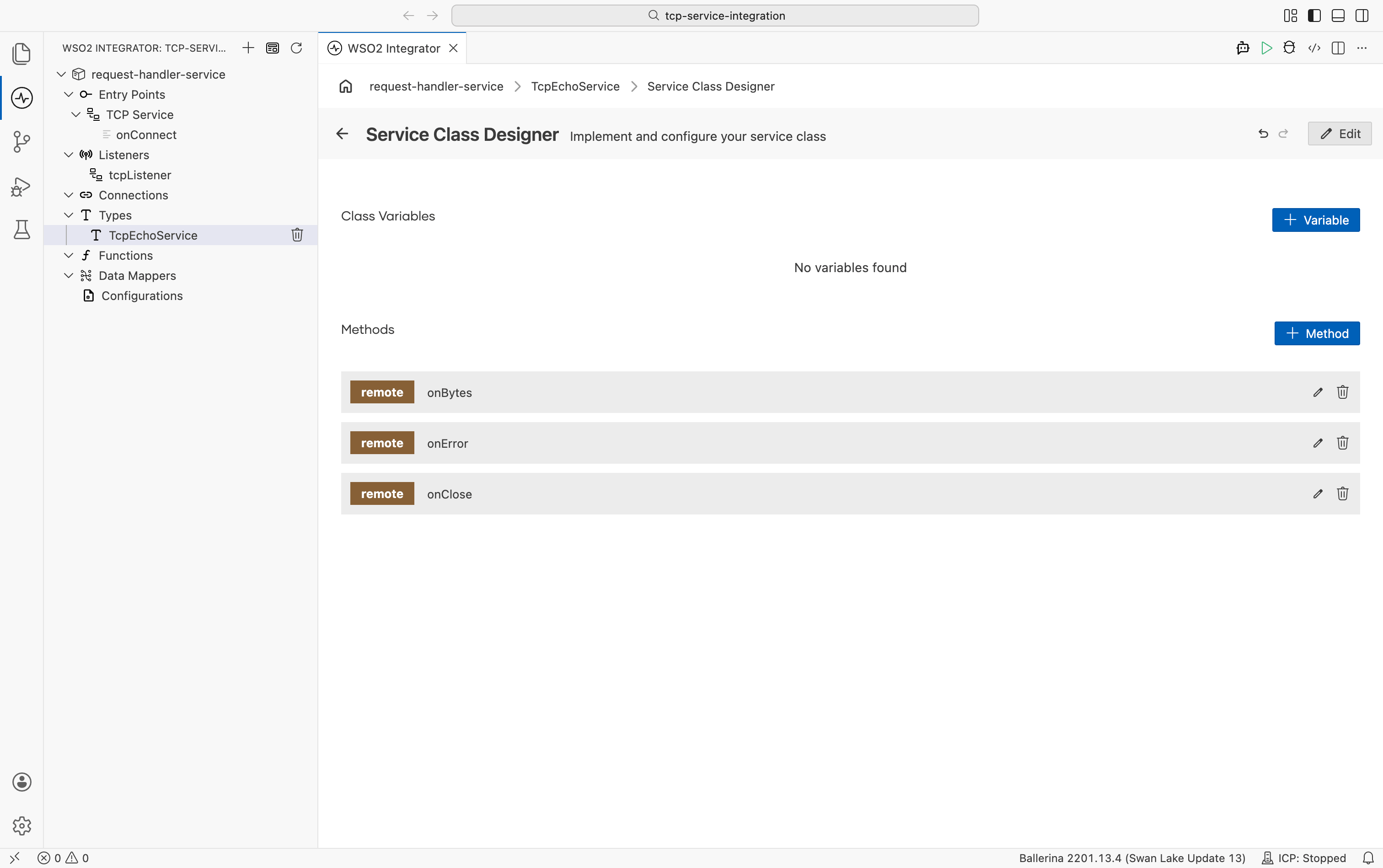Edit the onClose method
Viewport: 1383px width, 868px height.
click(1318, 494)
